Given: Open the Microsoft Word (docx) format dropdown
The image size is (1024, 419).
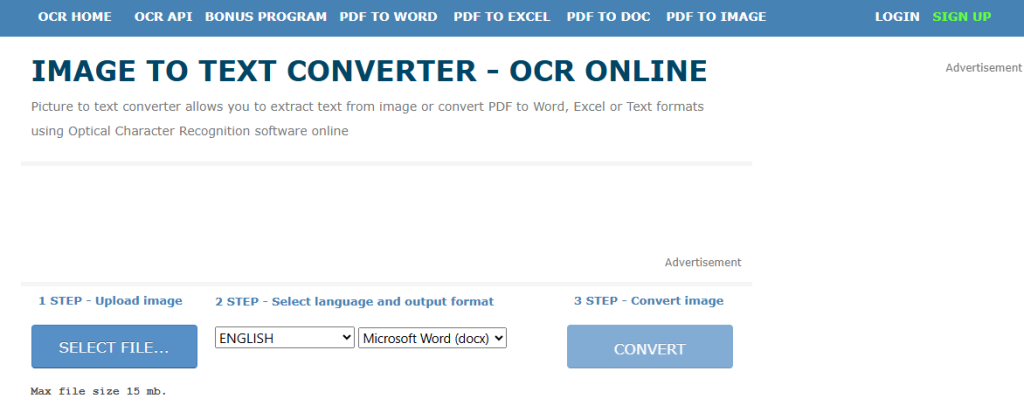Looking at the screenshot, I should [432, 338].
